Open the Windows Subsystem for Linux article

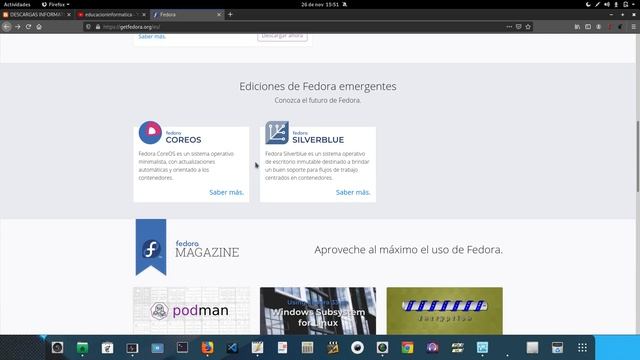coord(318,311)
